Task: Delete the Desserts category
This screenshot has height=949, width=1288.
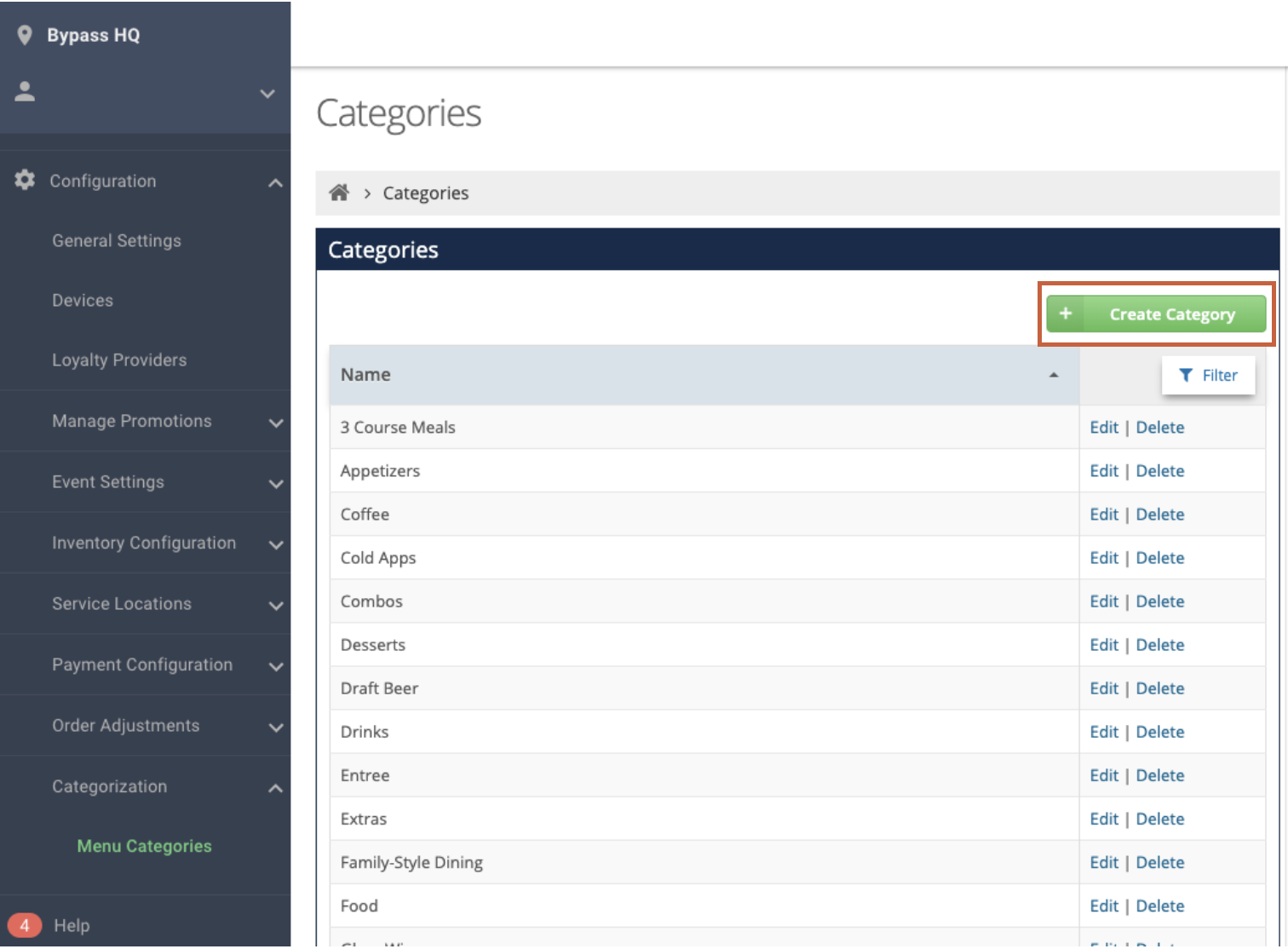Action: pyautogui.click(x=1160, y=644)
